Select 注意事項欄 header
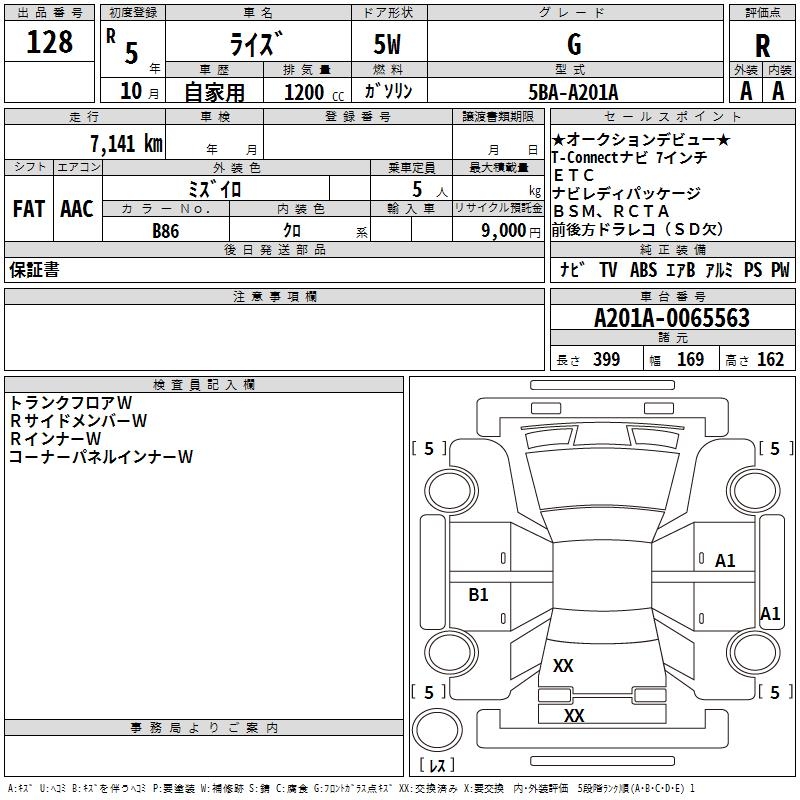Viewport: 800px width, 800px height. [275, 296]
